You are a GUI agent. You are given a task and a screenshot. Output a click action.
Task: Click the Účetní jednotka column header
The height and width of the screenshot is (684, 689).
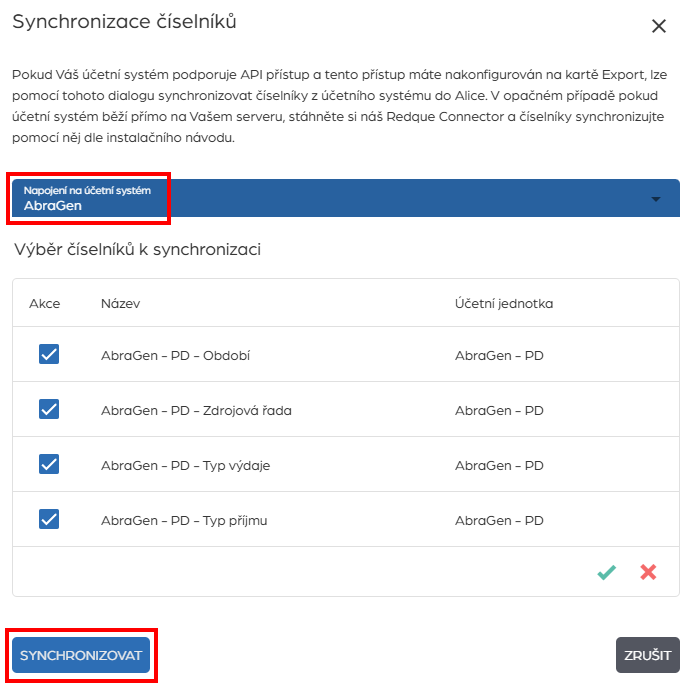click(504, 303)
